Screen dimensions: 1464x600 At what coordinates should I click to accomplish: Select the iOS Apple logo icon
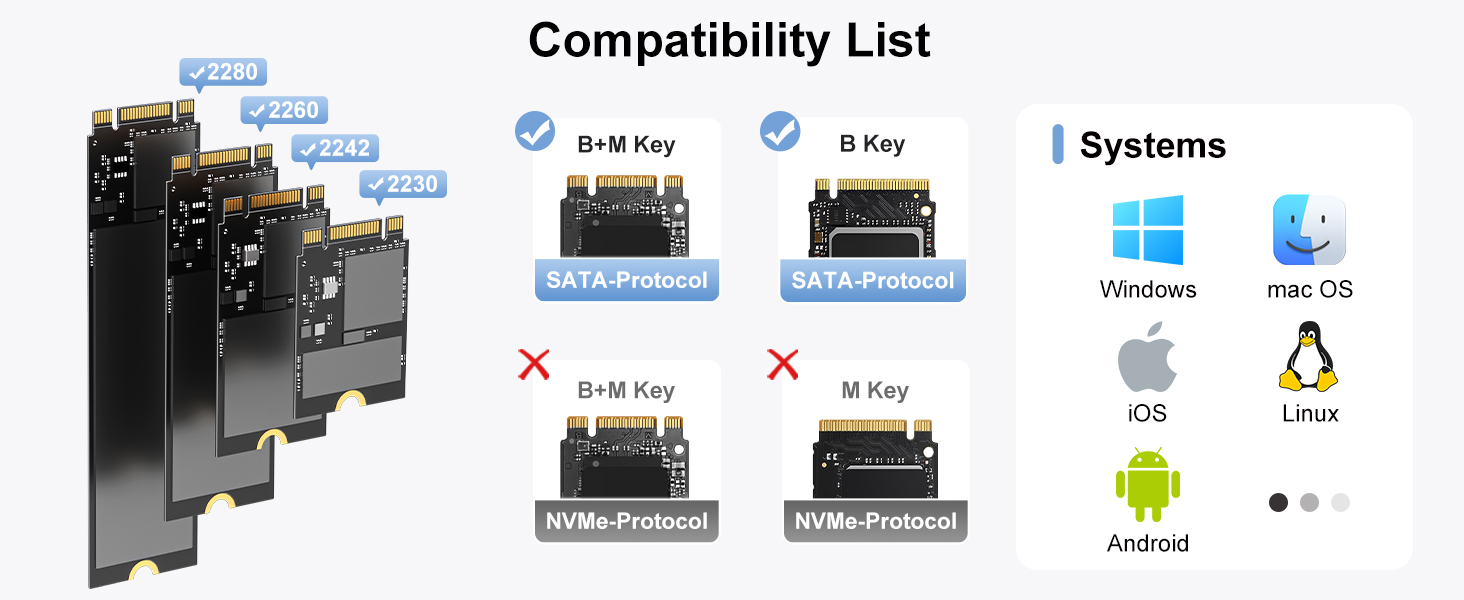(x=1147, y=357)
